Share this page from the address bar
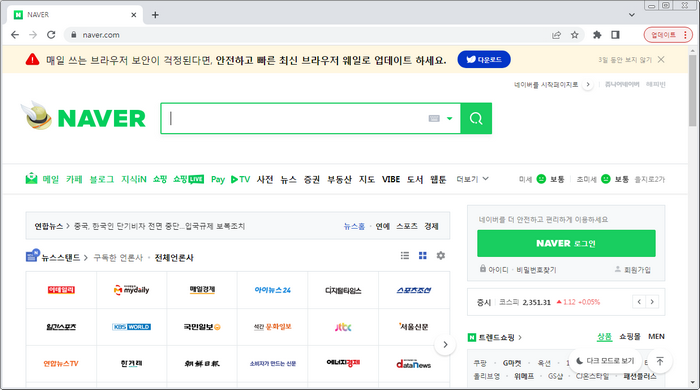700x390 pixels. coord(556,35)
